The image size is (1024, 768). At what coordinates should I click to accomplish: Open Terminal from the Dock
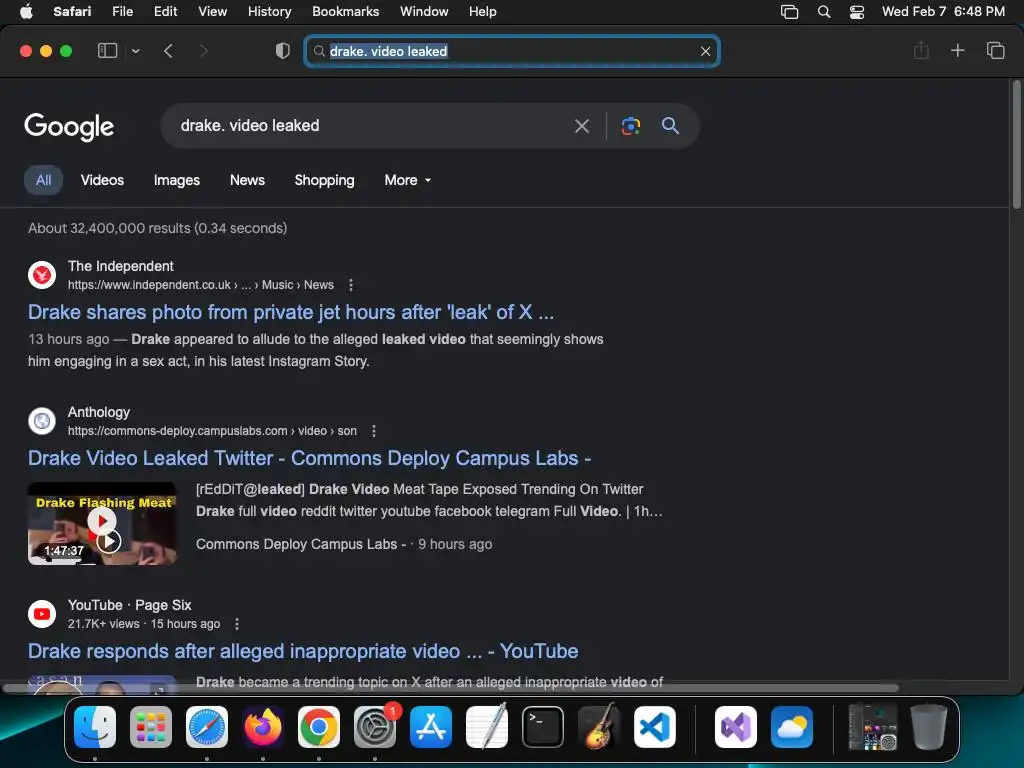pyautogui.click(x=543, y=727)
